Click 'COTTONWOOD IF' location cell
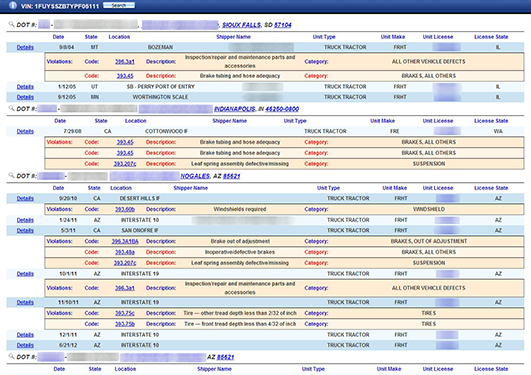This screenshot has width=531, height=375. pyautogui.click(x=166, y=131)
